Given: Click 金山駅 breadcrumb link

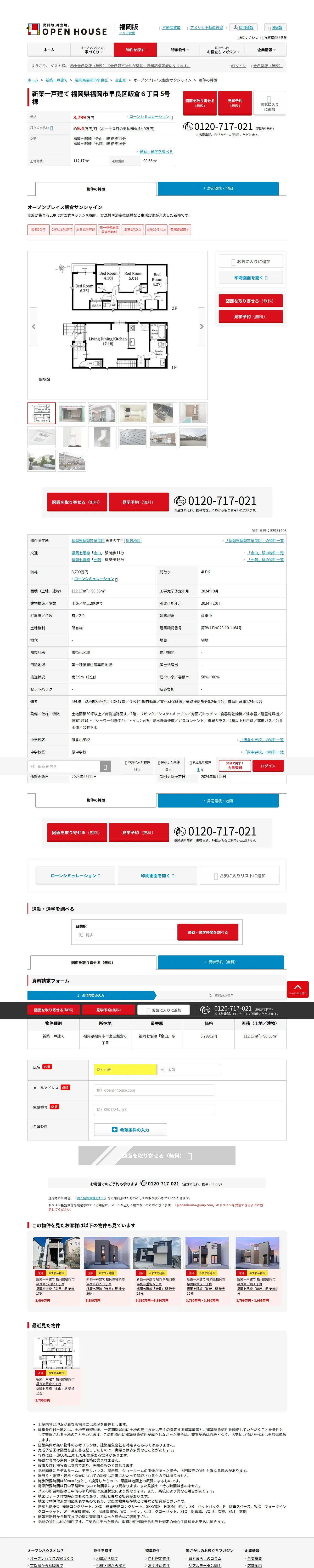Looking at the screenshot, I should (121, 80).
